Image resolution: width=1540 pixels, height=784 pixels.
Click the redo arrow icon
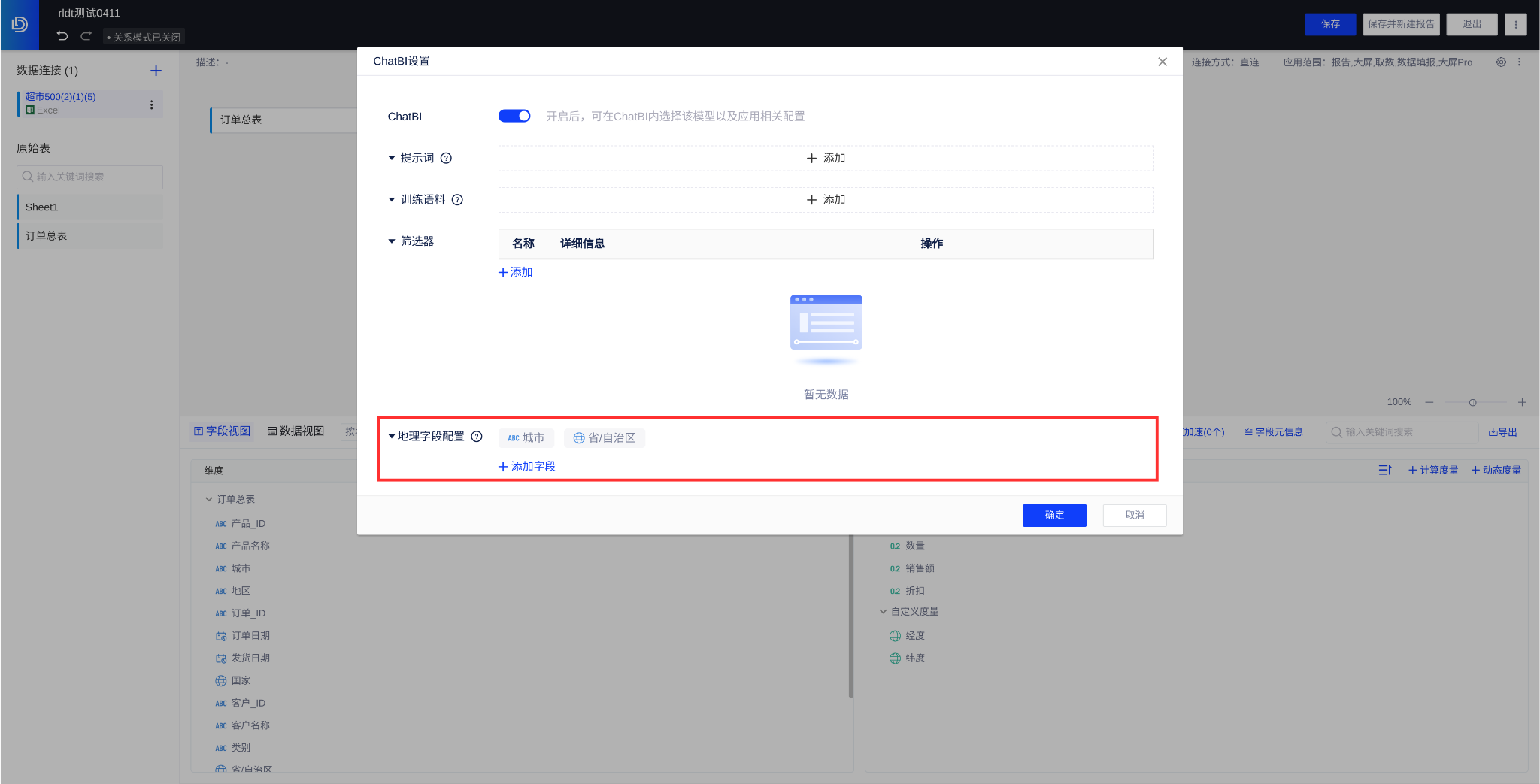(x=86, y=35)
